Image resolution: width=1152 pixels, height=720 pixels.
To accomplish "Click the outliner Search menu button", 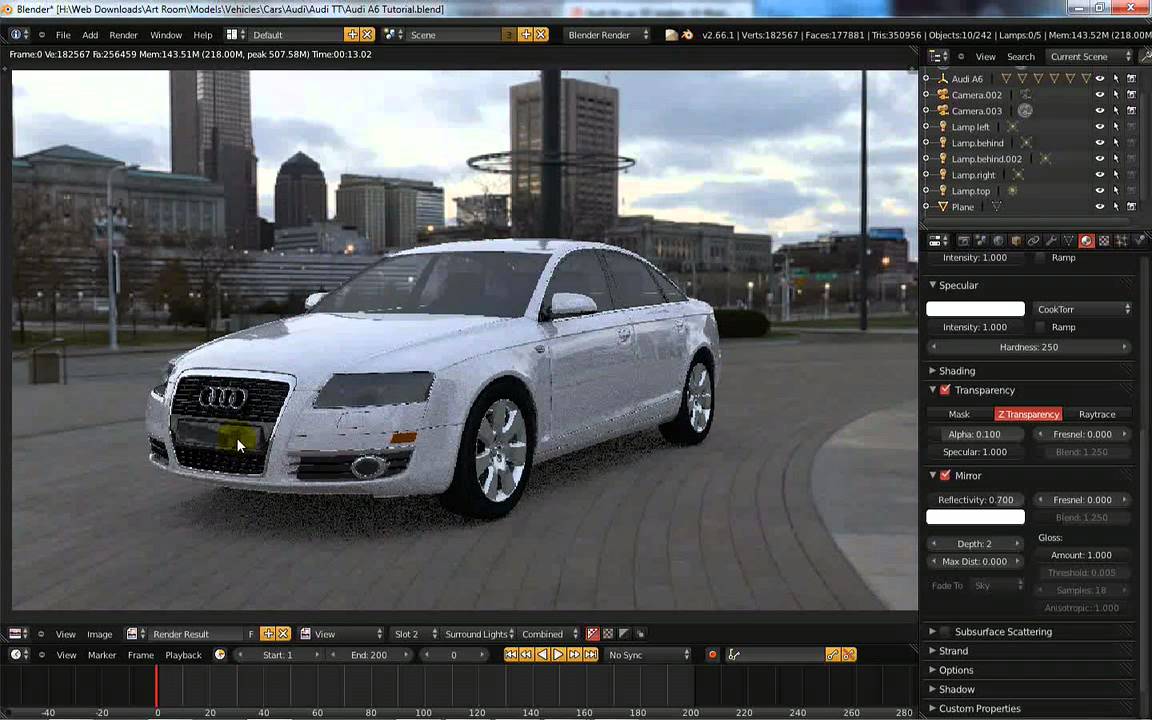I will coord(1020,57).
